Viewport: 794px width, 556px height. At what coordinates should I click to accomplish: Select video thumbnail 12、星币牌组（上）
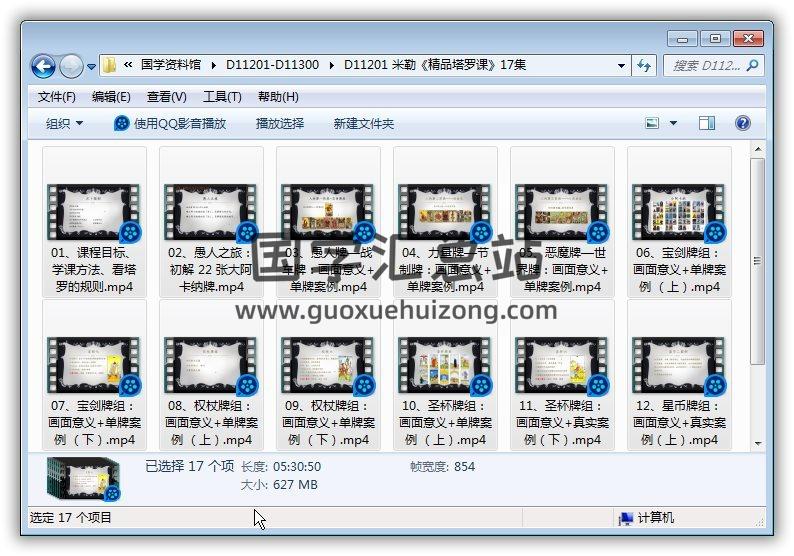coord(679,366)
